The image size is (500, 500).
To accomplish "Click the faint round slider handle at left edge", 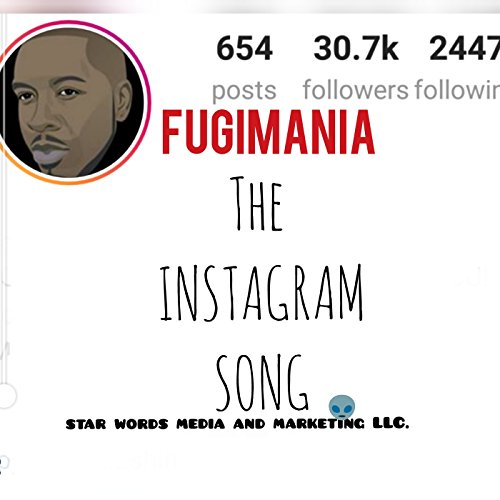I will pos(7,396).
